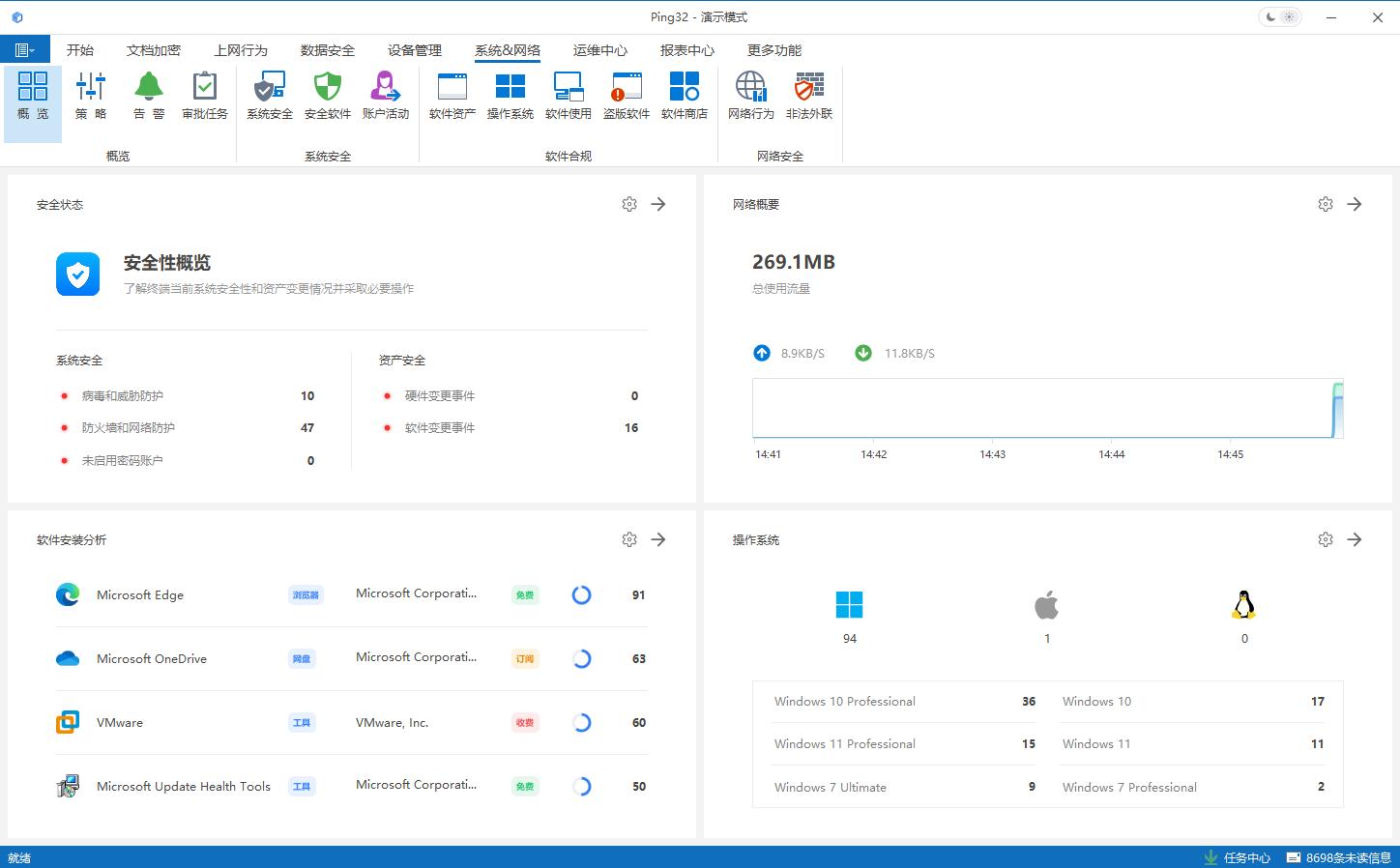View the 8698 unread messages

[x=1343, y=856]
